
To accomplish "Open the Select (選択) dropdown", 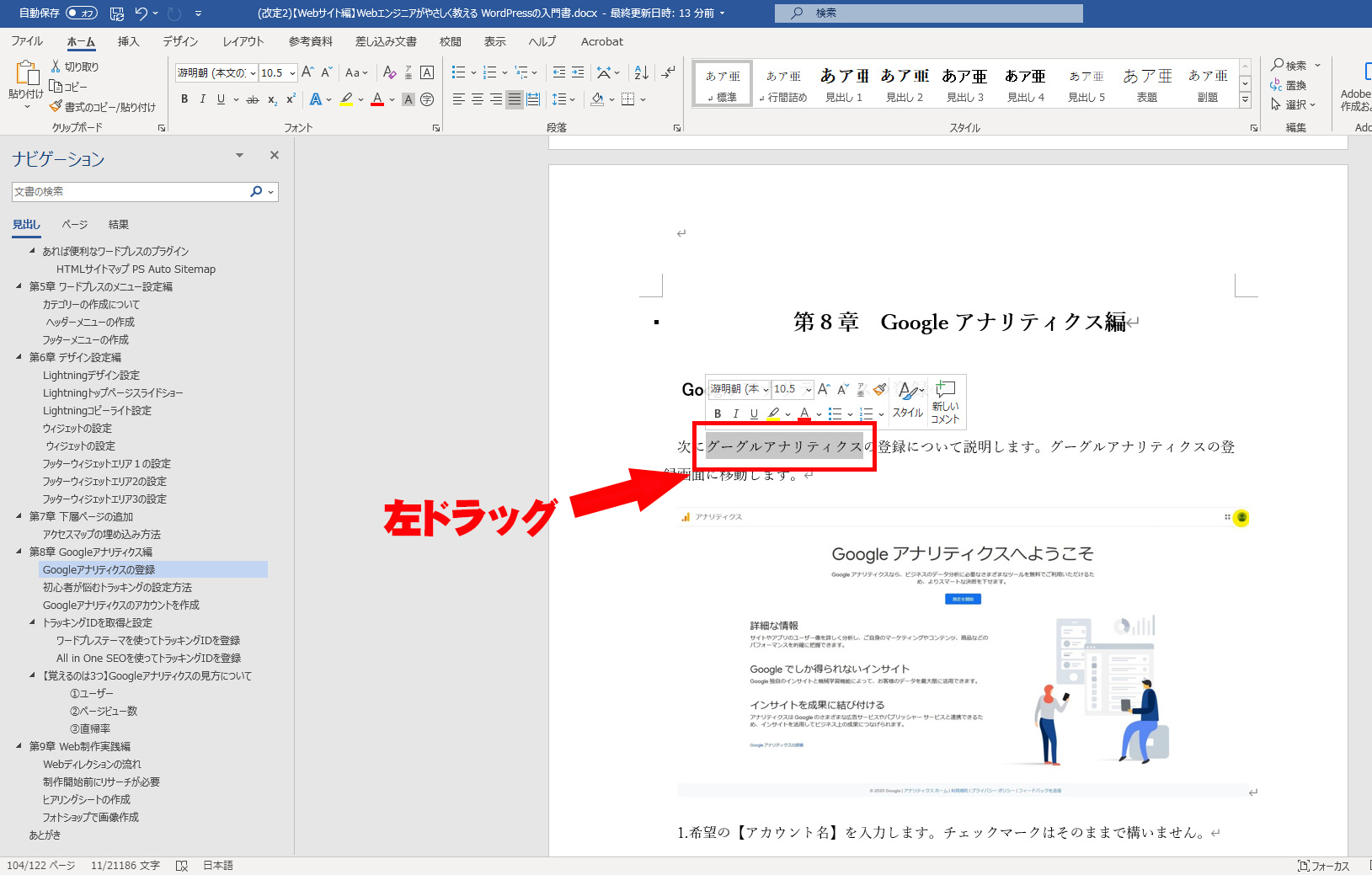I will (1293, 104).
